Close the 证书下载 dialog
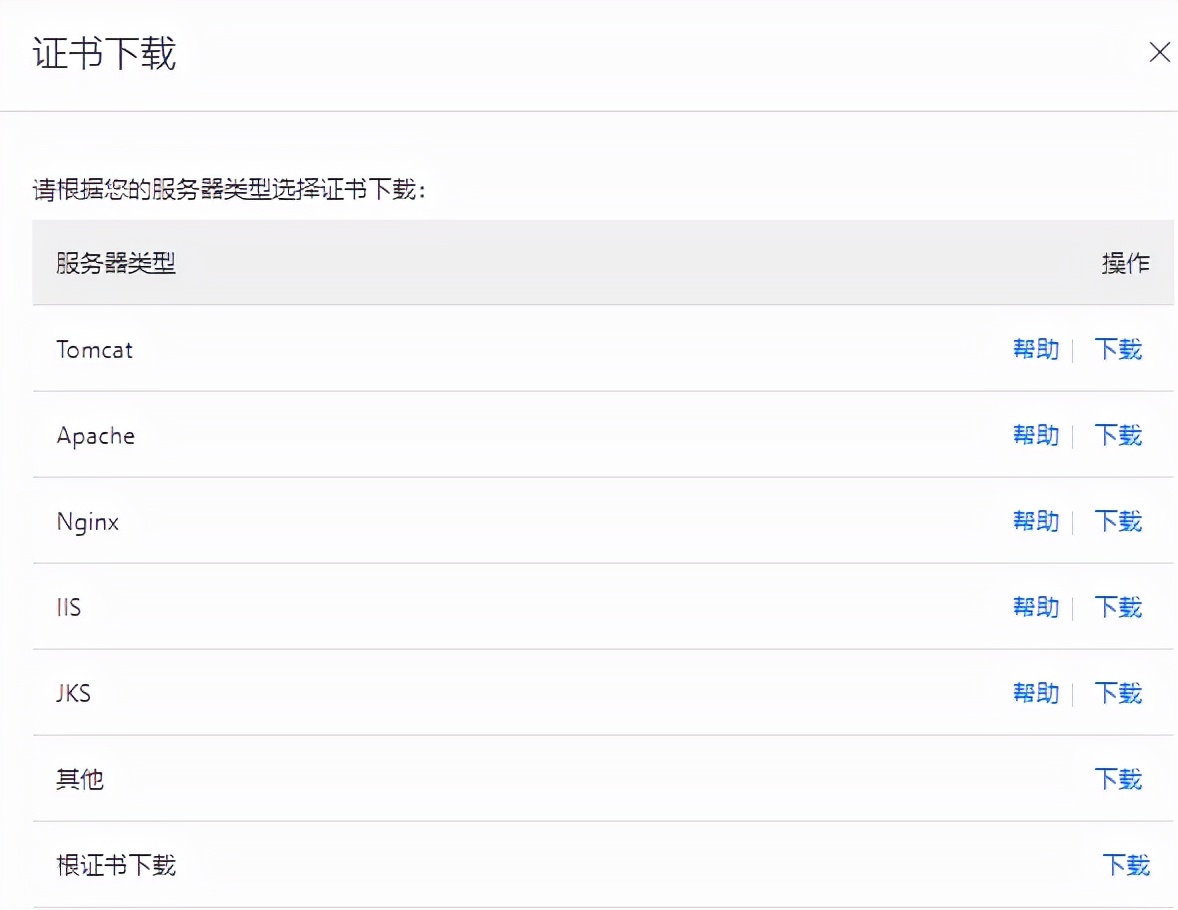 1159,52
